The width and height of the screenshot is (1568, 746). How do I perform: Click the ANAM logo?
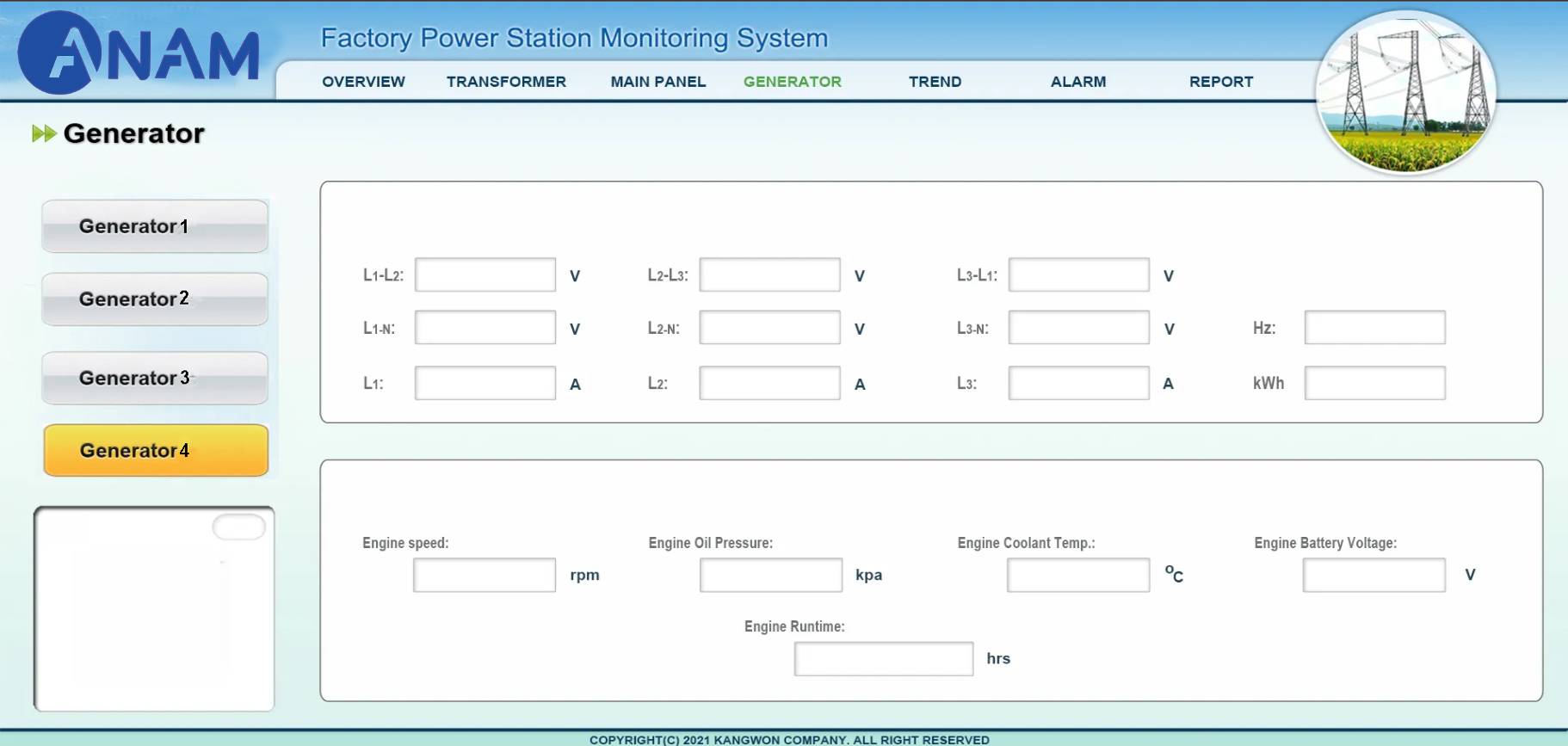139,53
